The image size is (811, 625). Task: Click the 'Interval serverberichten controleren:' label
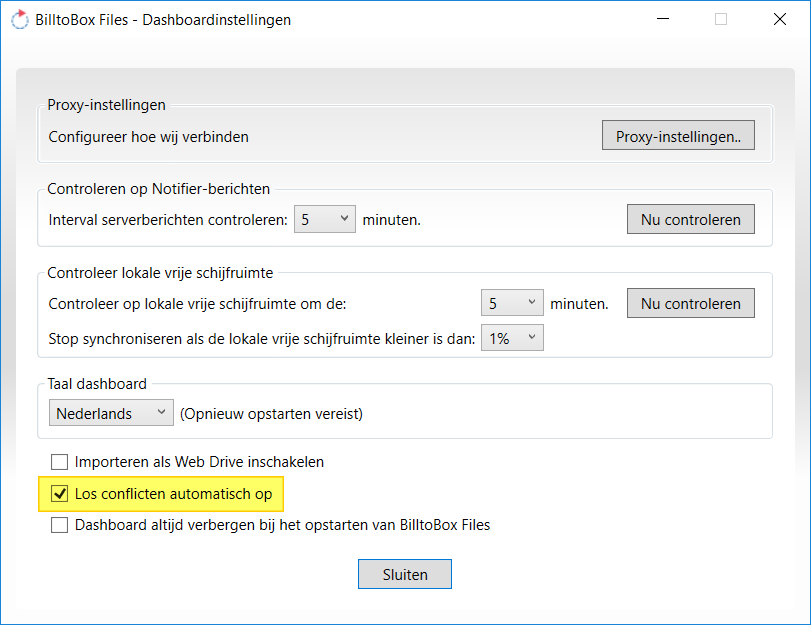(168, 220)
